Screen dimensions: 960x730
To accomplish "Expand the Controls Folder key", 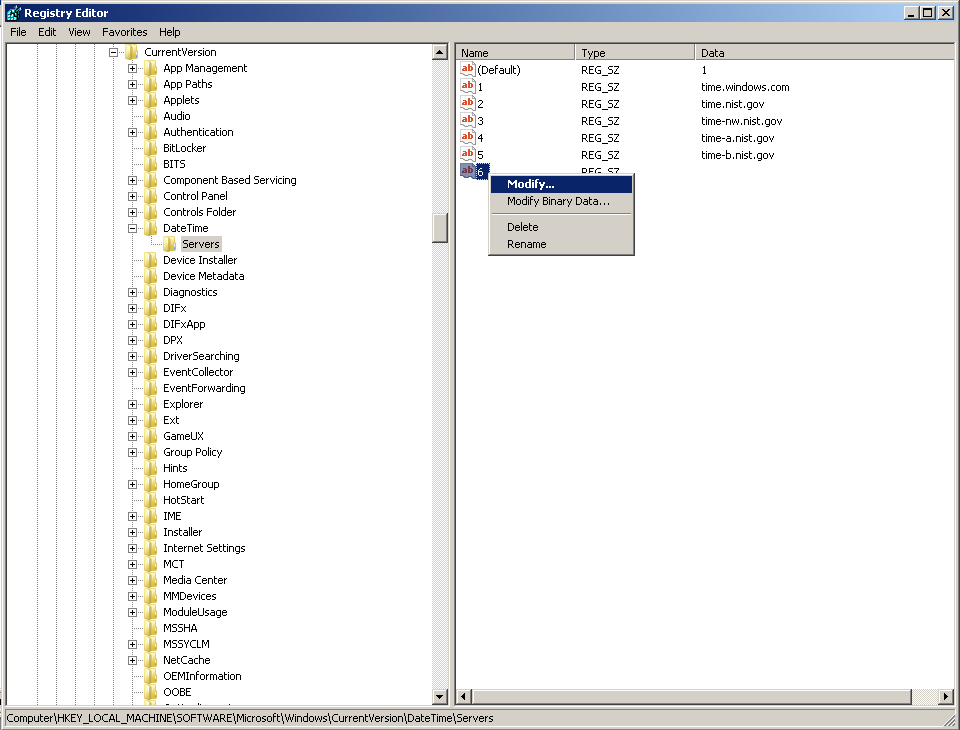I will (132, 212).
